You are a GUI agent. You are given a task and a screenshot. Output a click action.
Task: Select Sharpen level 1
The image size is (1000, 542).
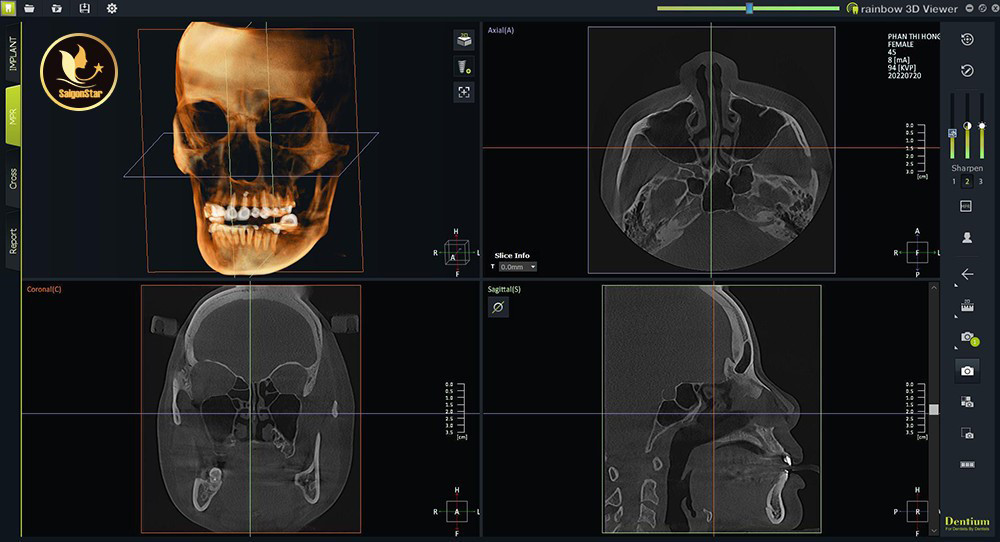pos(954,181)
